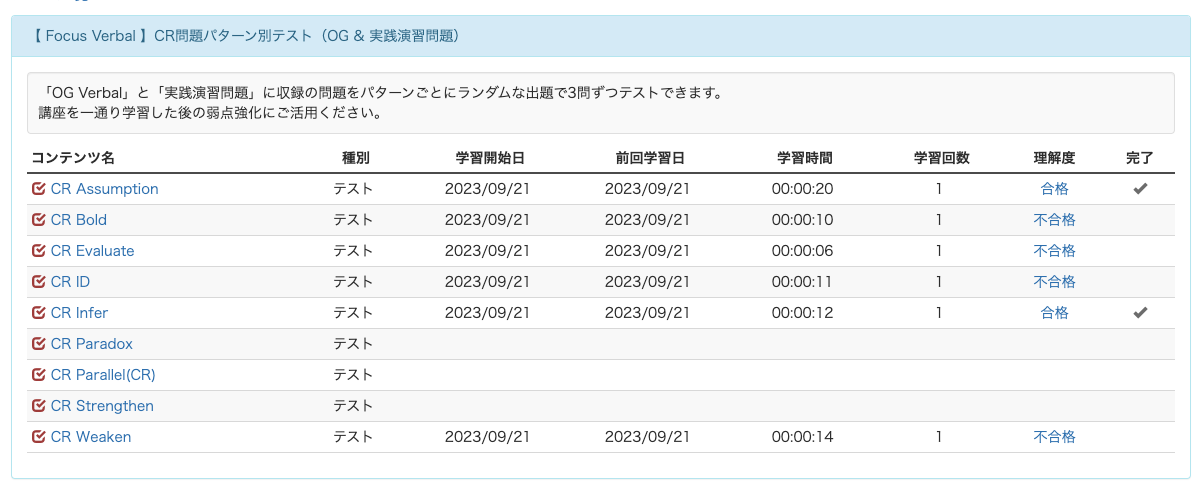
Task: Click the test icon beside CR Bold
Action: coord(39,220)
